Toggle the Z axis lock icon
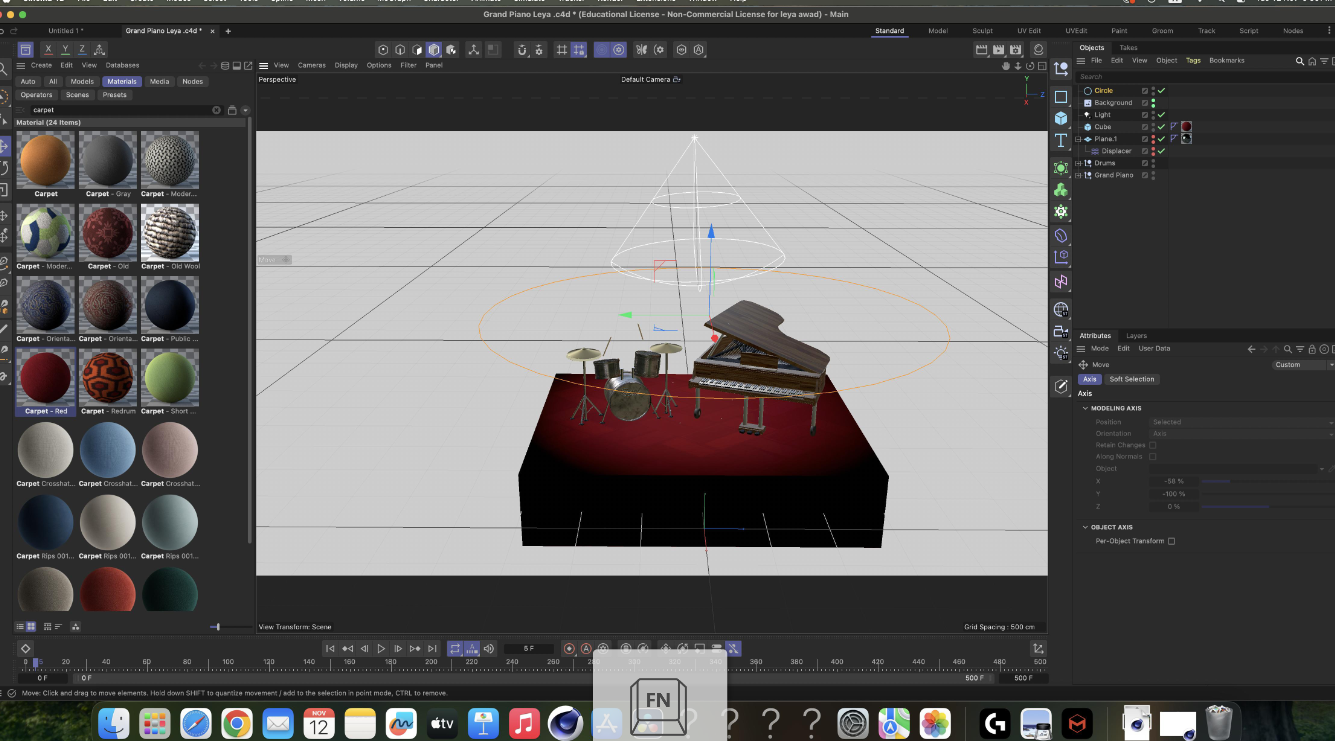Viewport: 1335px width, 741px height. [x=83, y=50]
